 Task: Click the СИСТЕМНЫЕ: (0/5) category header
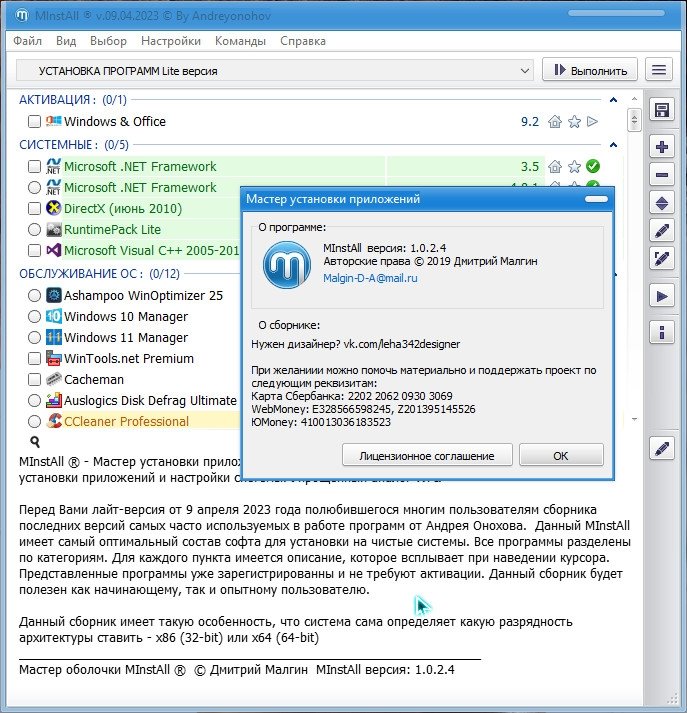point(74,145)
